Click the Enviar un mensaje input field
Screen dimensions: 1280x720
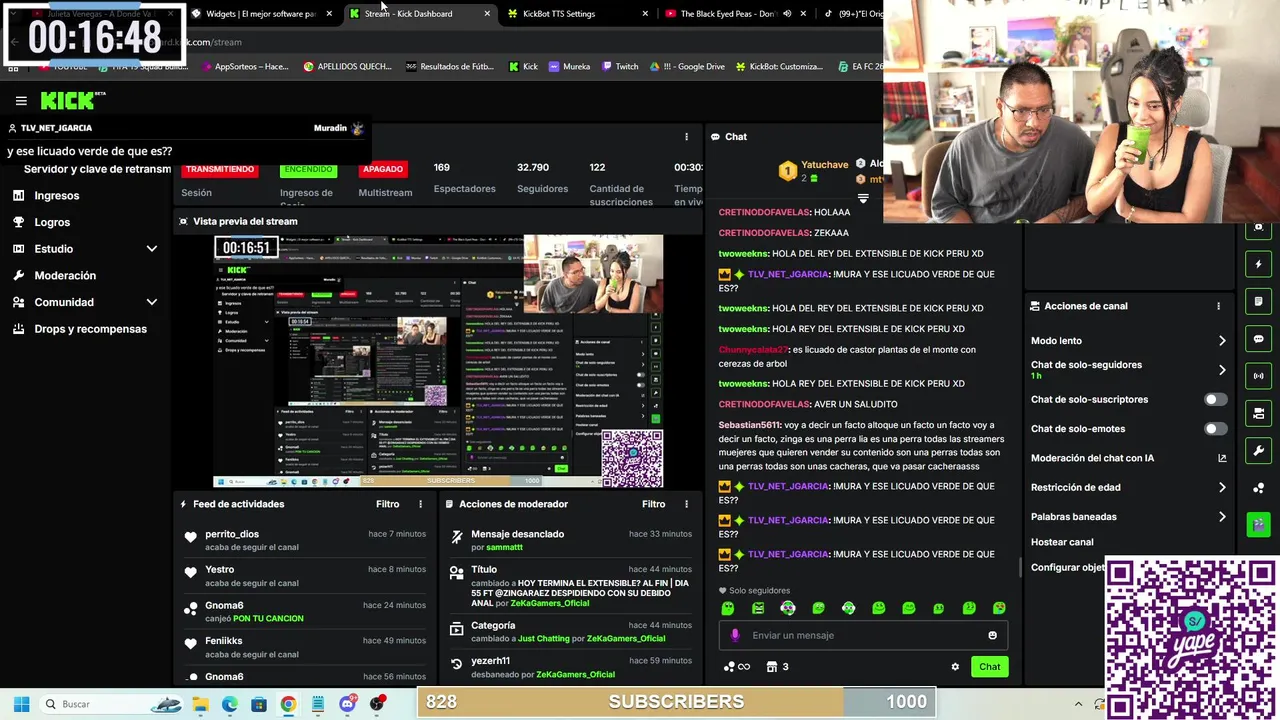tap(862, 635)
